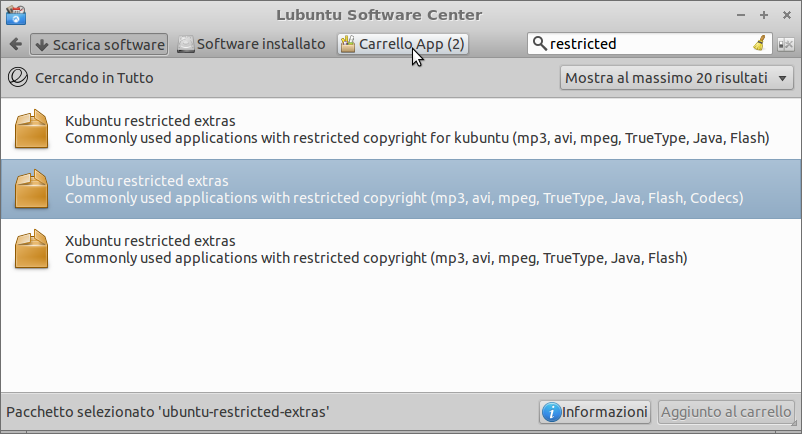The image size is (802, 434).
Task: Open the Scarica software tab
Action: (x=99, y=44)
